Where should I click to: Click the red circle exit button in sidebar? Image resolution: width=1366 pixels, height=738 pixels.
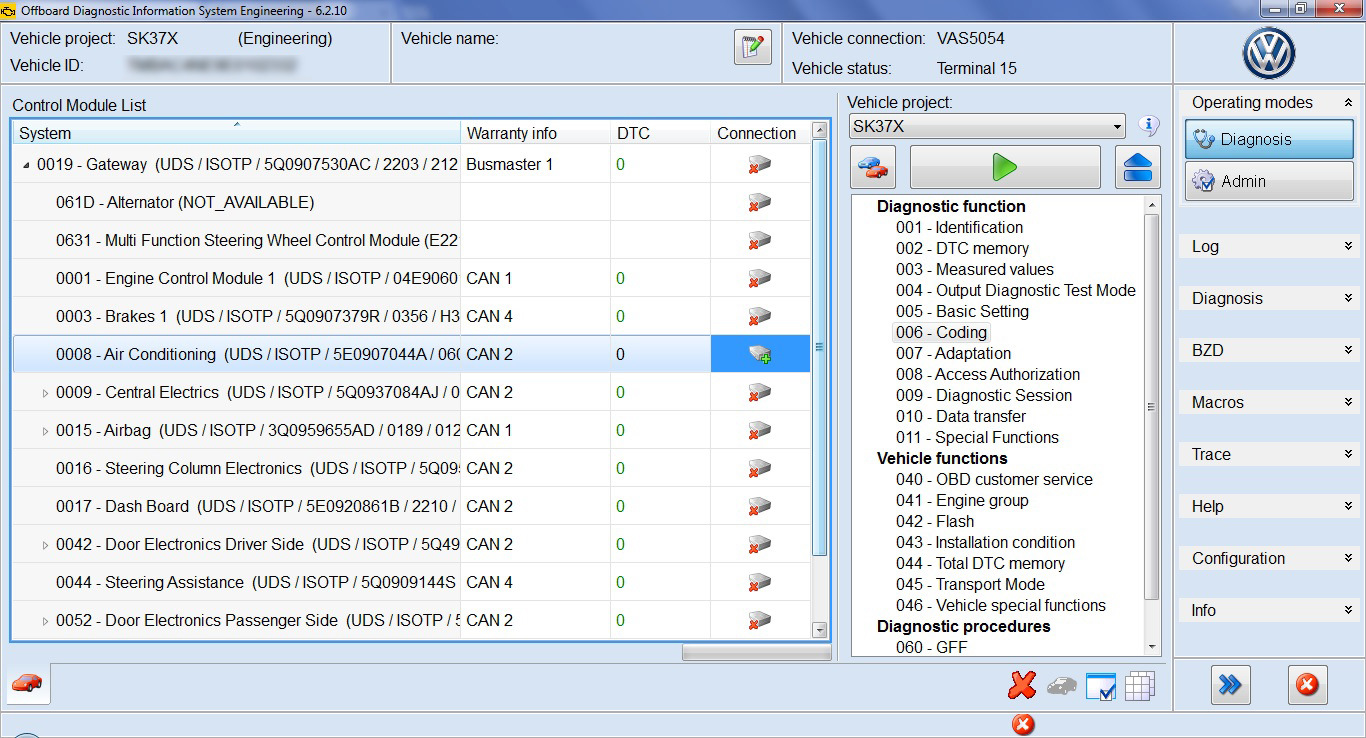pos(1307,685)
